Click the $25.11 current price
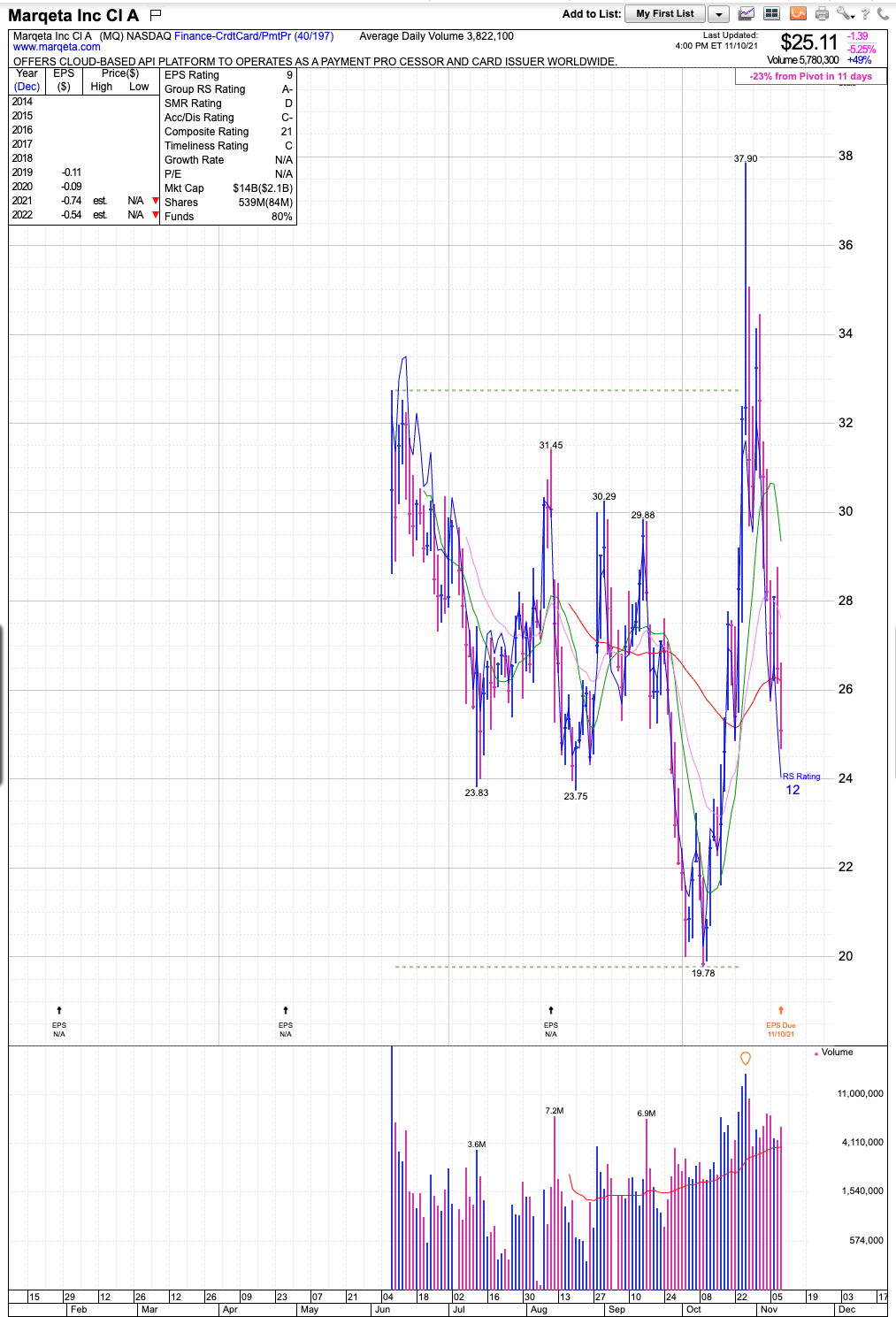 pyautogui.click(x=808, y=42)
